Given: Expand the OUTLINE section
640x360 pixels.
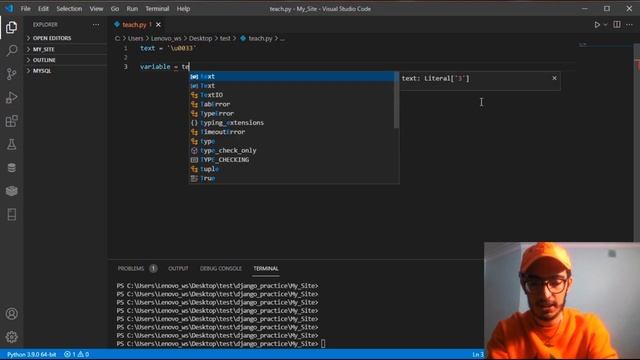Looking at the screenshot, I should [65, 60].
